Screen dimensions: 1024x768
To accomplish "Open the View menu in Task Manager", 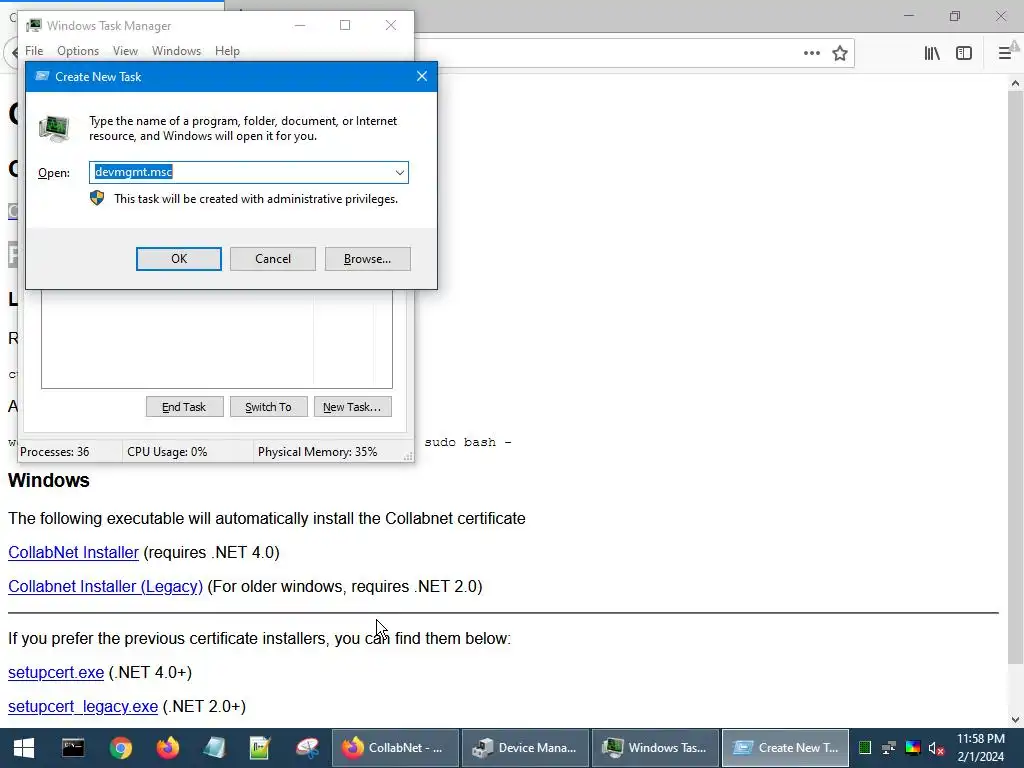I will (125, 51).
